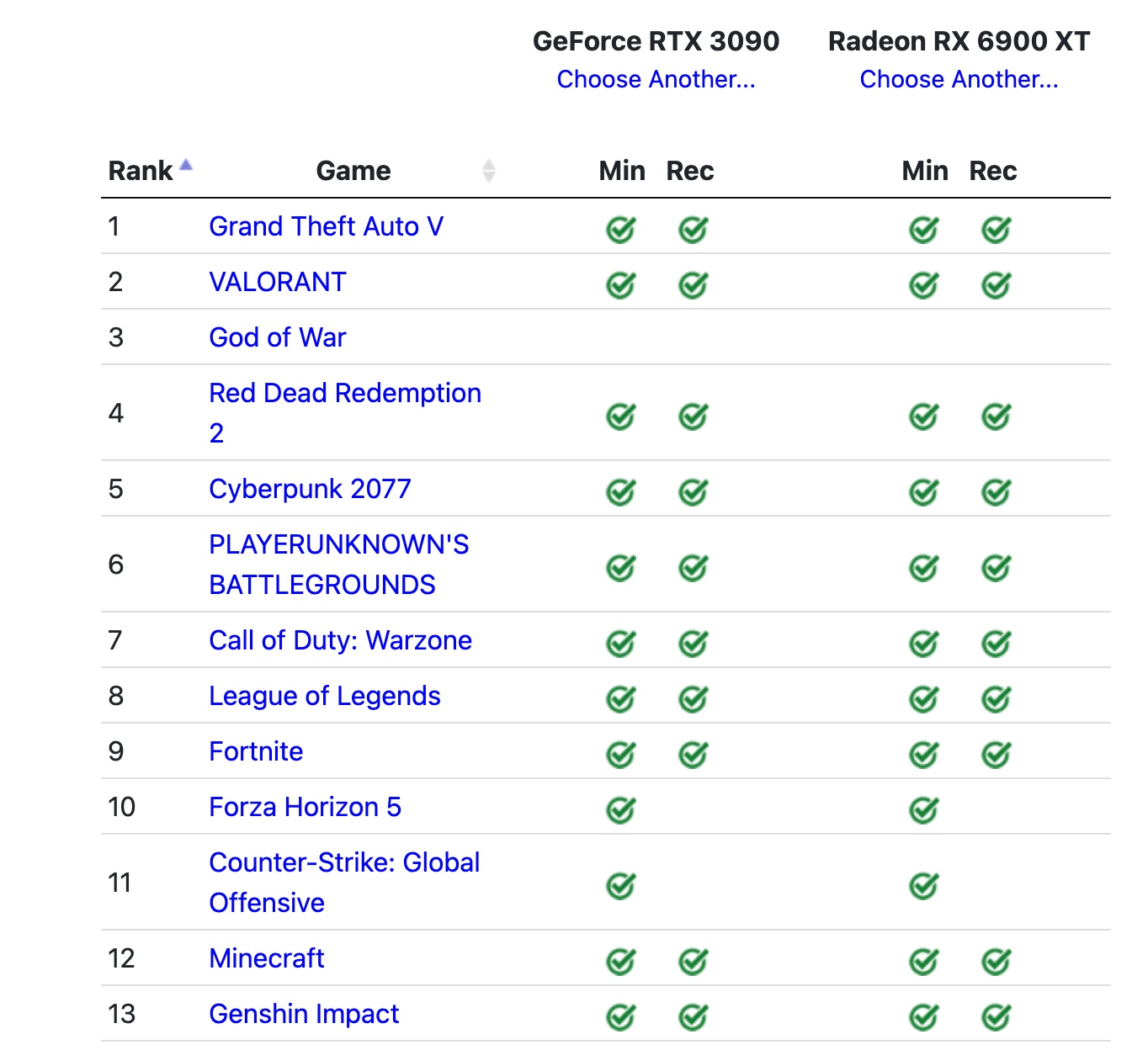Viewport: 1148px width, 1050px height.
Task: Click Counter-Strike: Global Offensive RX 6900 XT Min checkmark
Action: click(x=924, y=885)
